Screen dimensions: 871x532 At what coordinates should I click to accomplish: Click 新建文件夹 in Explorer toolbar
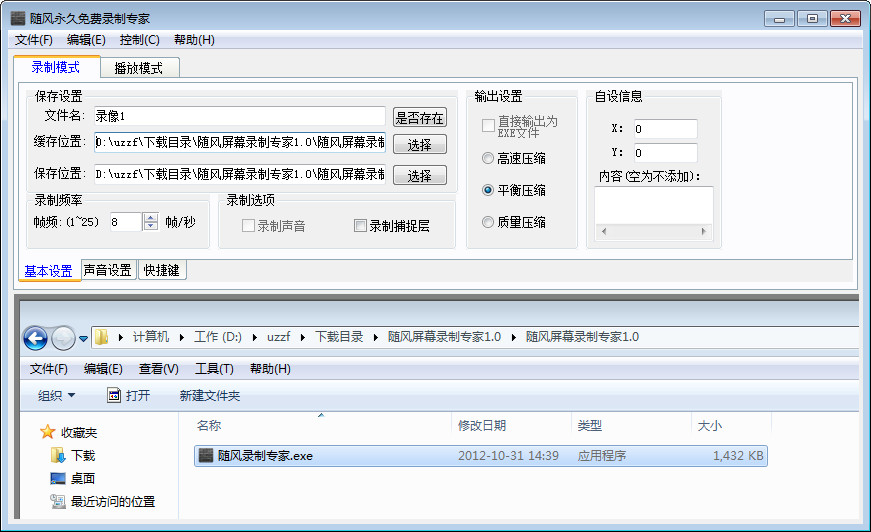click(x=209, y=395)
